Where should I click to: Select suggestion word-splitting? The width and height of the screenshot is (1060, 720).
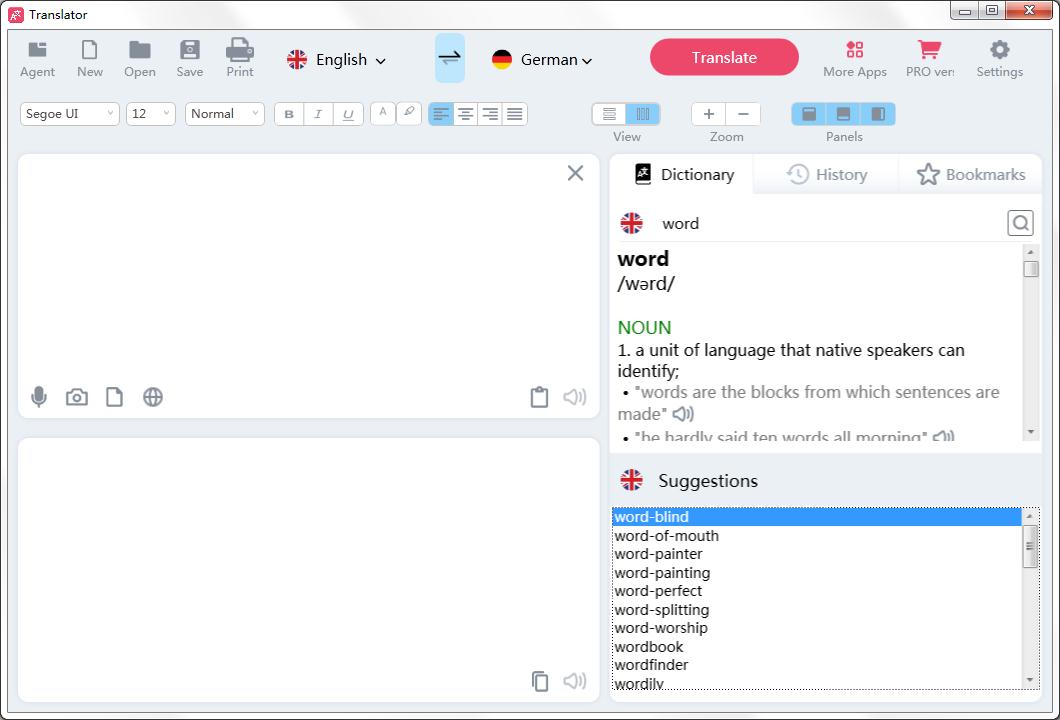817,610
